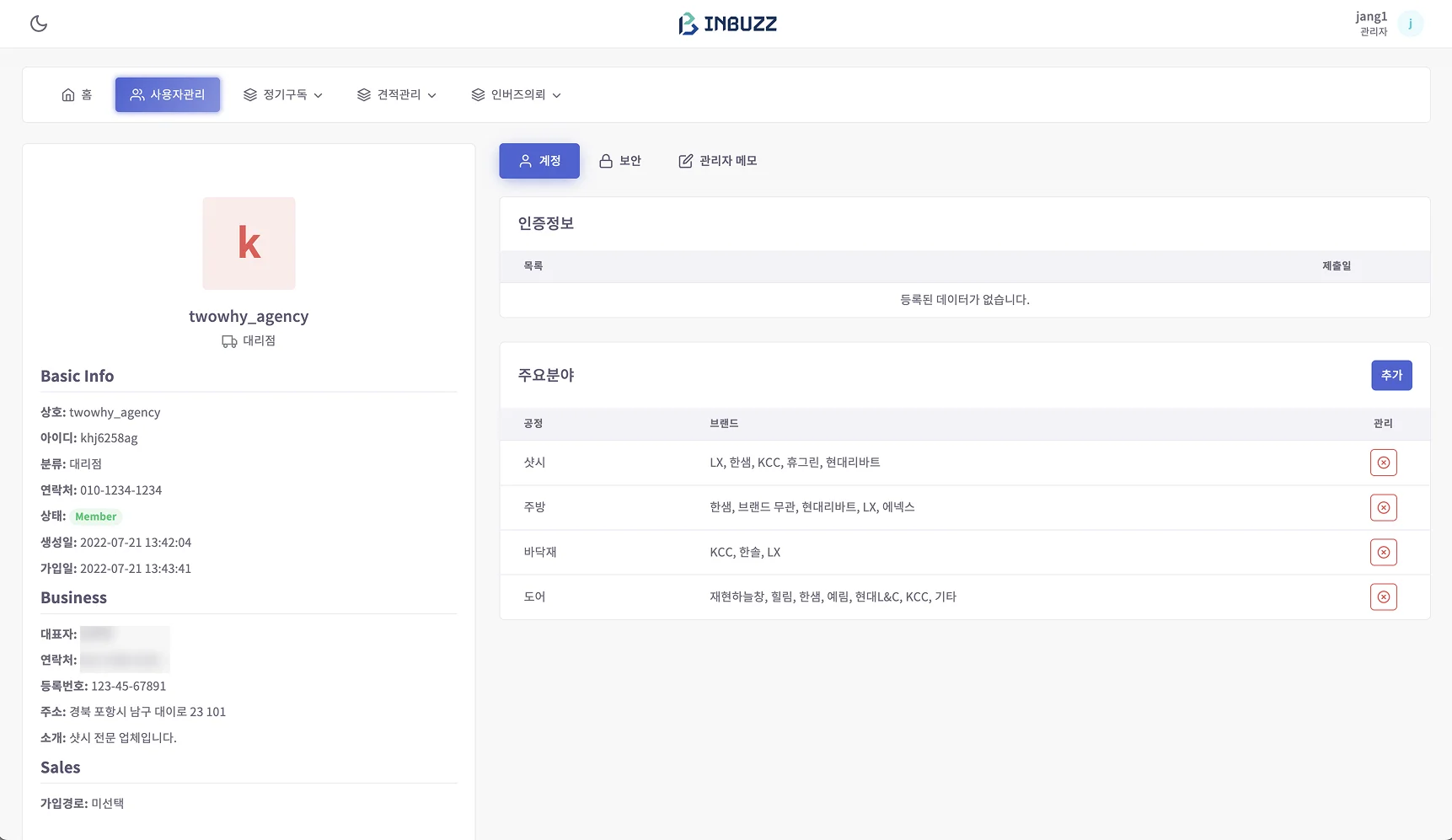Click the 바닥재 process cell
This screenshot has height=840, width=1452.
click(x=540, y=553)
